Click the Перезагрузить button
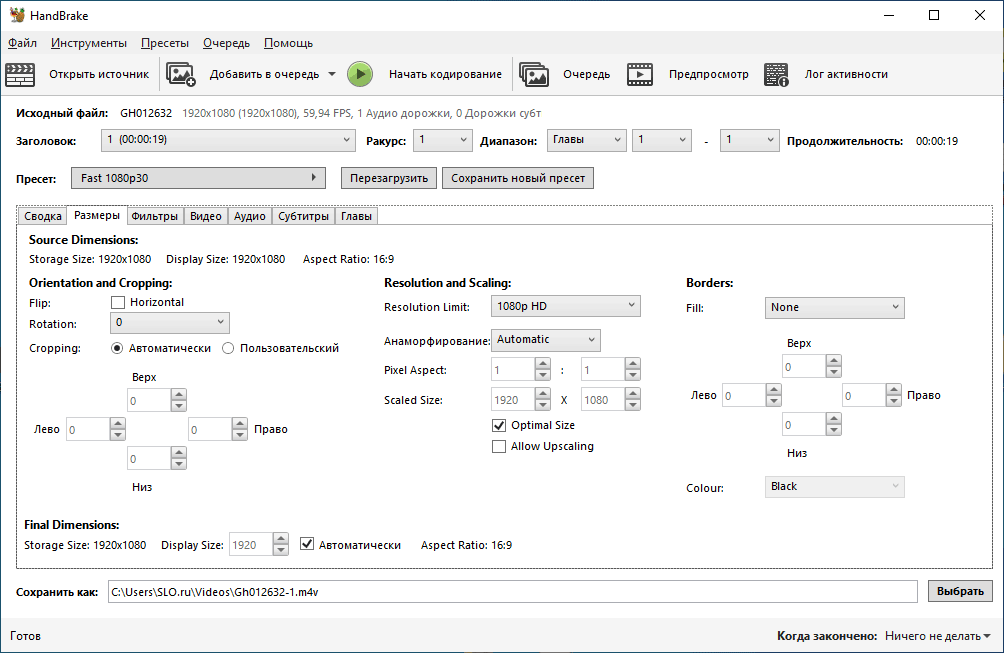The width and height of the screenshot is (1004, 653). [389, 178]
